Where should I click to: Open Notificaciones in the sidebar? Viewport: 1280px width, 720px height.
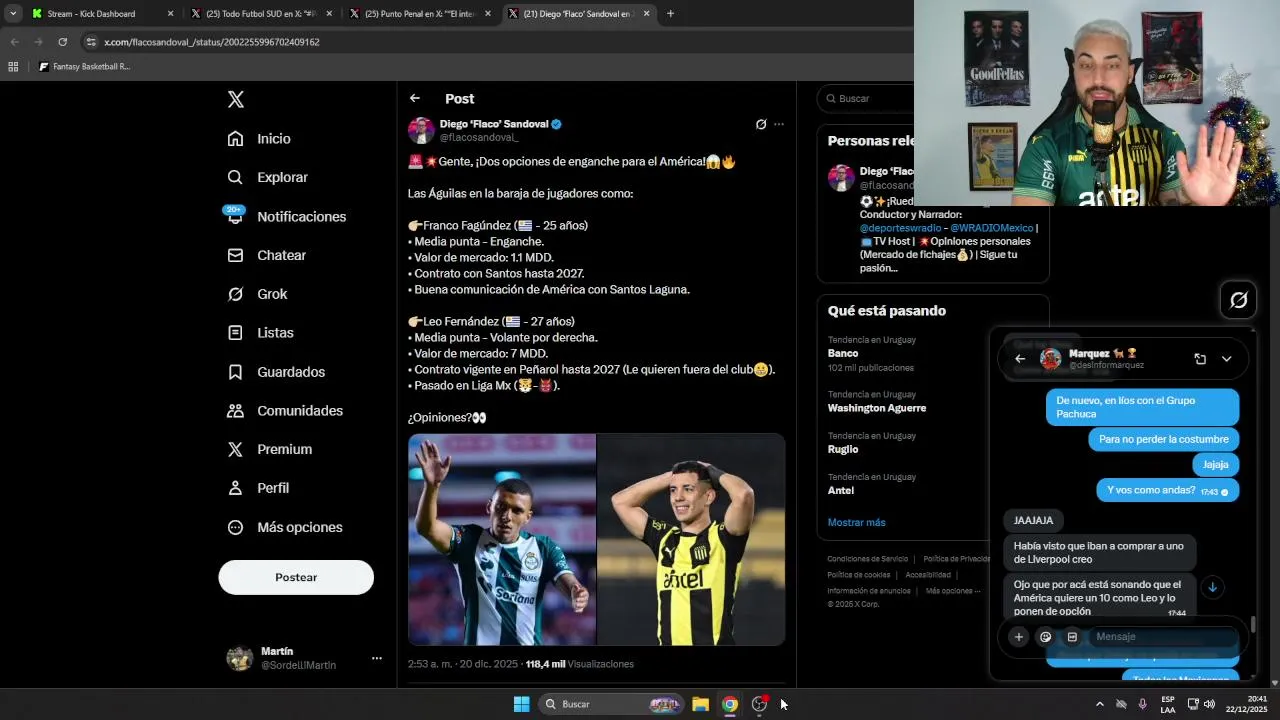(286, 216)
